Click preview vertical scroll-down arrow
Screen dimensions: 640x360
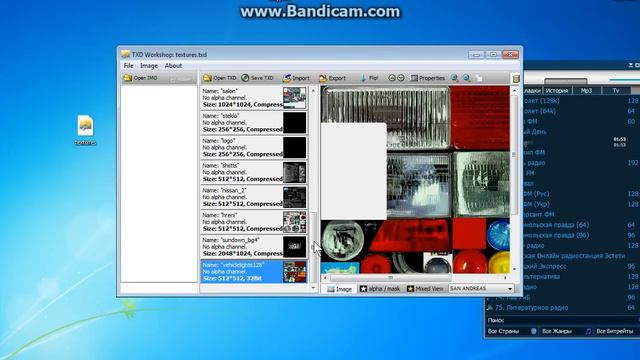coord(514,269)
